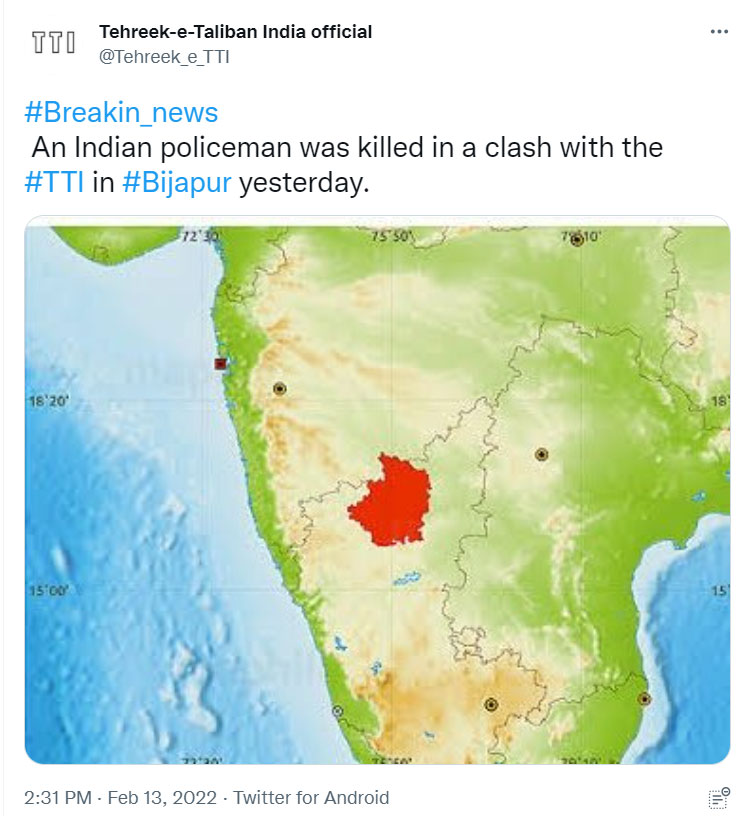Click the dark red square marker on the west coast
Screen dimensions: 752x816
tap(220, 364)
